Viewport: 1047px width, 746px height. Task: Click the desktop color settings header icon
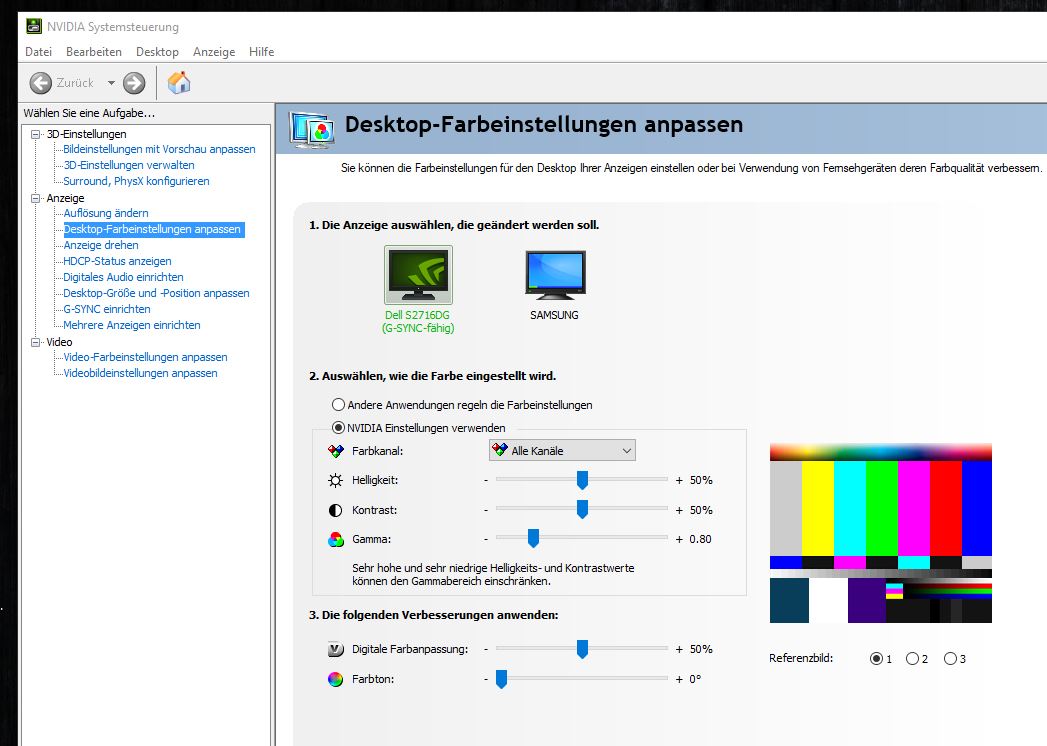pos(311,130)
